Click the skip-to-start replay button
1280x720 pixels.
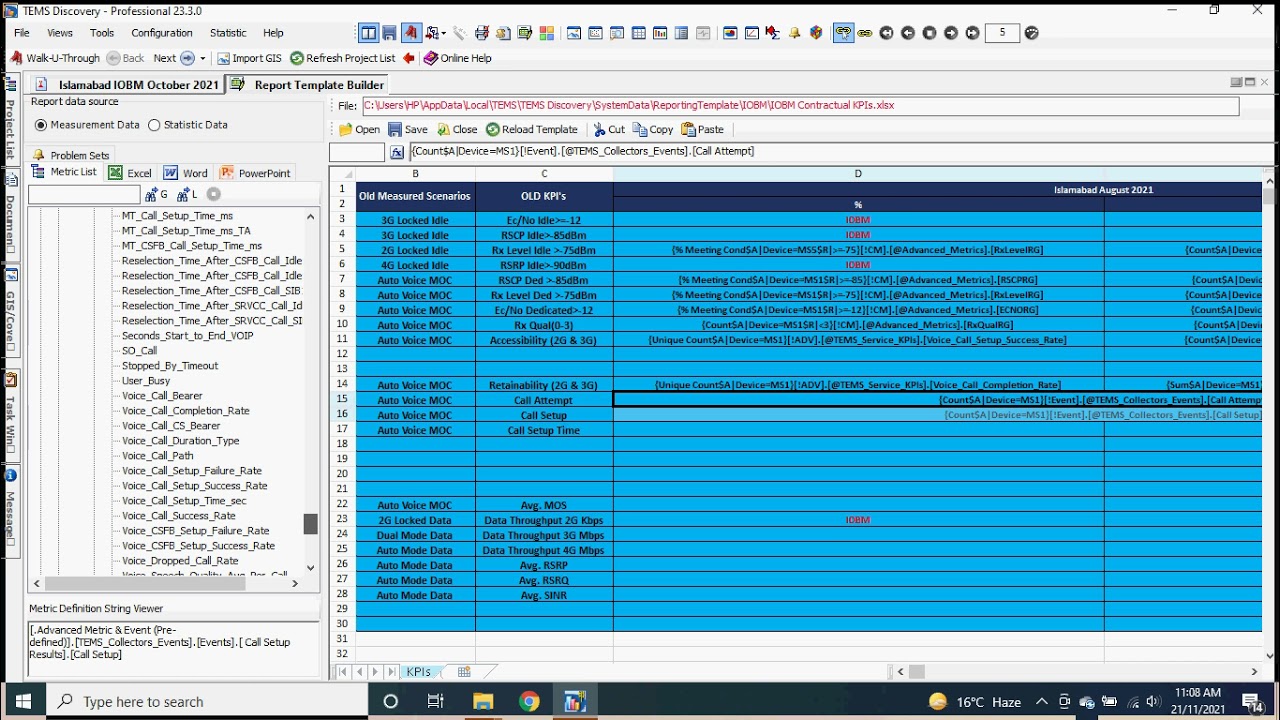click(886, 33)
